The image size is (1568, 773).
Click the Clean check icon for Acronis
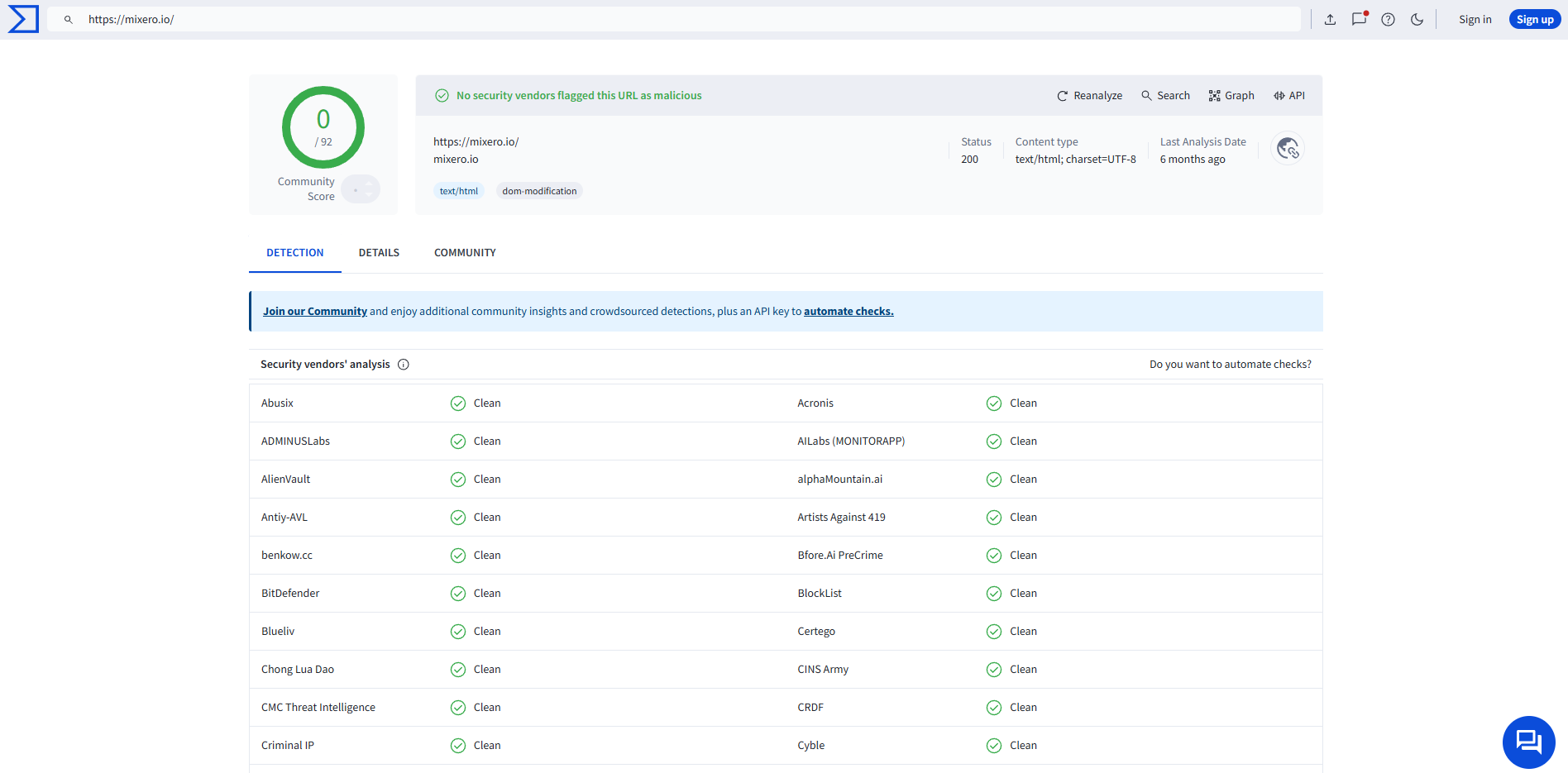[994, 403]
